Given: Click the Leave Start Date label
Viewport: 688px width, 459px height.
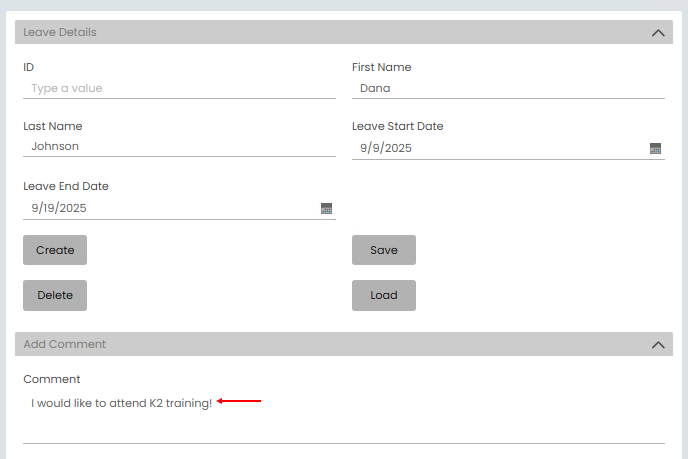Looking at the screenshot, I should point(398,126).
